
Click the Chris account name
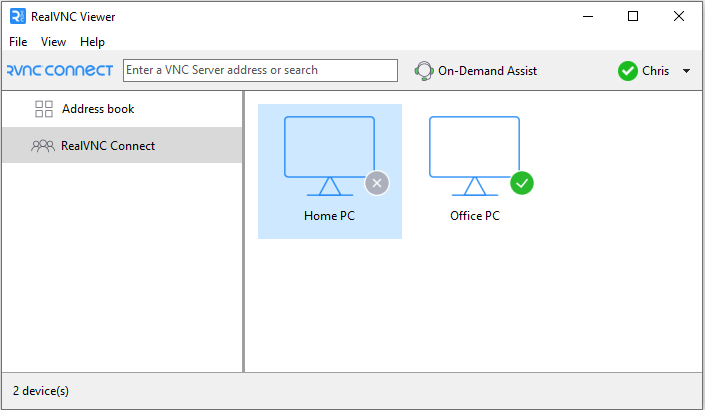[x=656, y=71]
